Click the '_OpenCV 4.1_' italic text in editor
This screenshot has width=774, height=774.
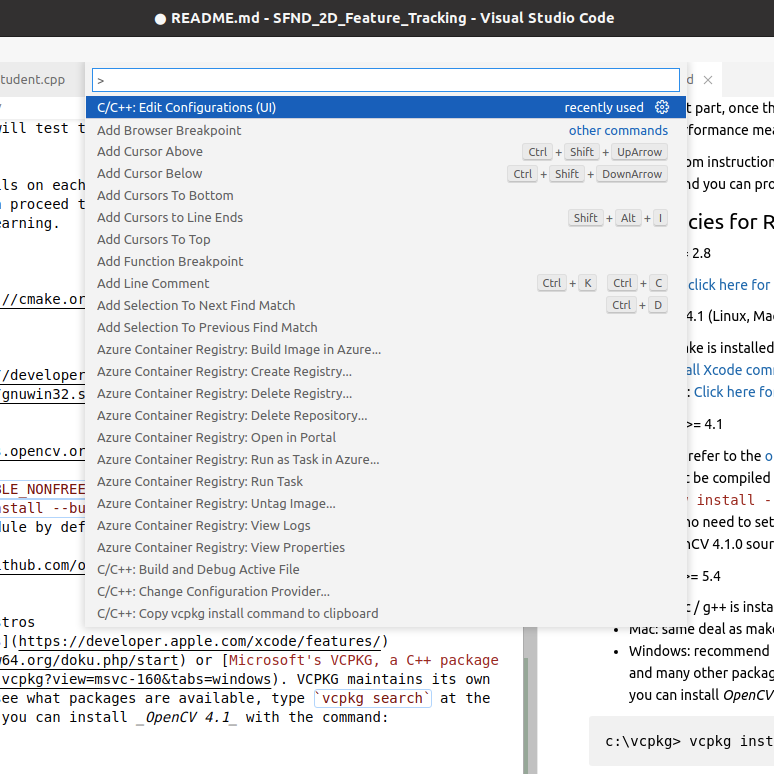(186, 717)
